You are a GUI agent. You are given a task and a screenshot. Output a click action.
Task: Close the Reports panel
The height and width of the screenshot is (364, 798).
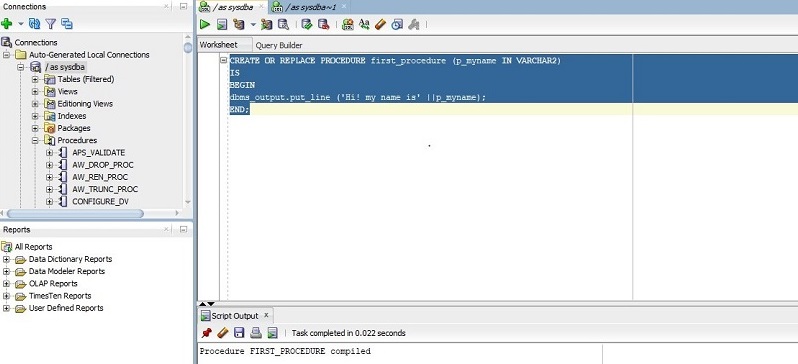[166, 230]
